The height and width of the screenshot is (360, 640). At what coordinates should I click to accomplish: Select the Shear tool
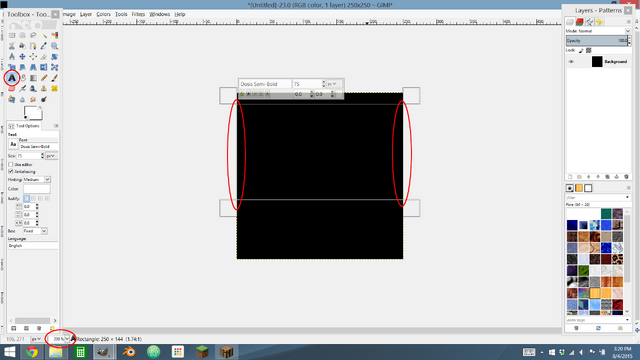pyautogui.click(x=22, y=67)
